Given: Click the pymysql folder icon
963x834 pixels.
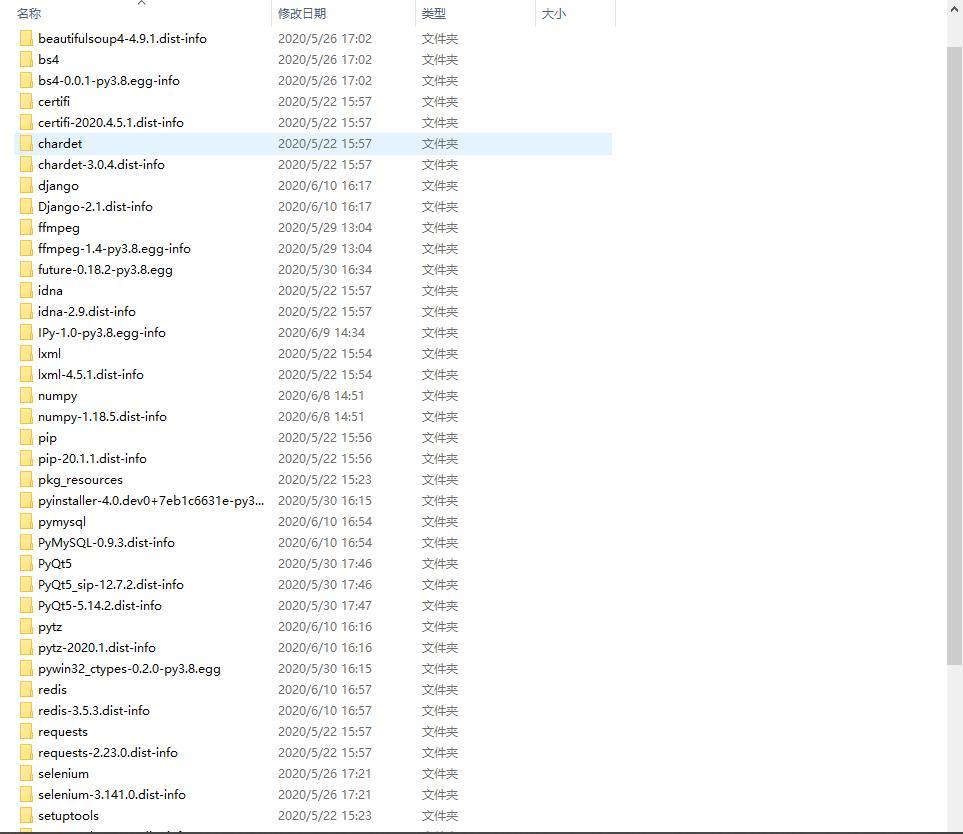Looking at the screenshot, I should coord(26,521).
